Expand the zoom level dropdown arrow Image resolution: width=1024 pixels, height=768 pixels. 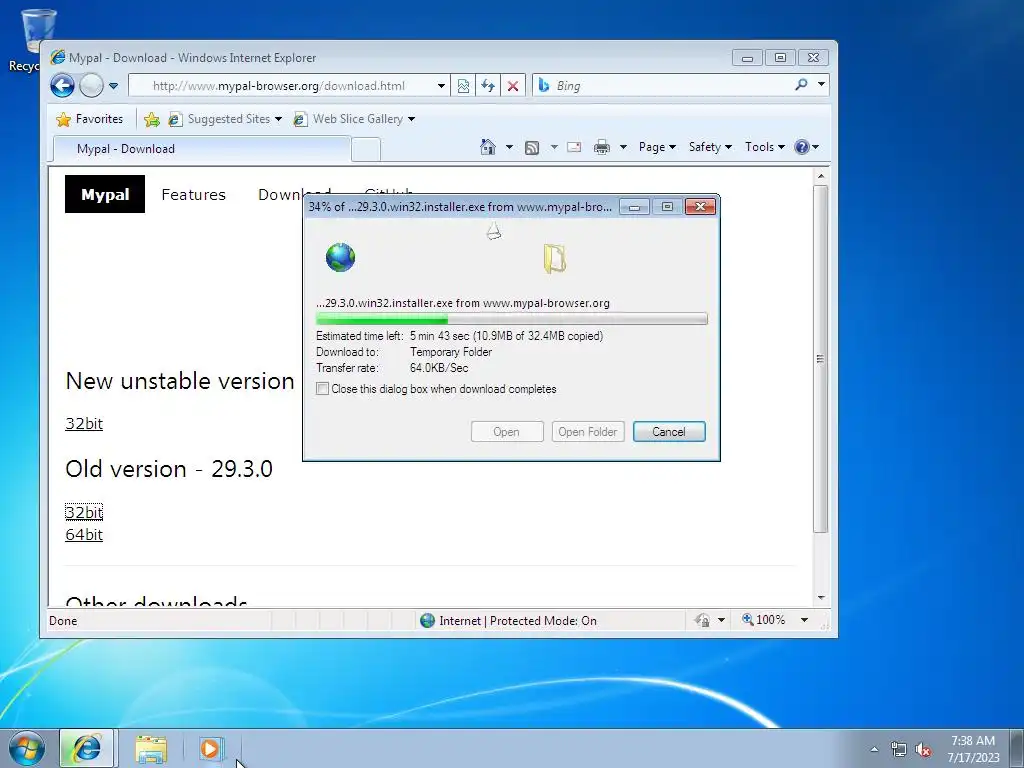(804, 620)
